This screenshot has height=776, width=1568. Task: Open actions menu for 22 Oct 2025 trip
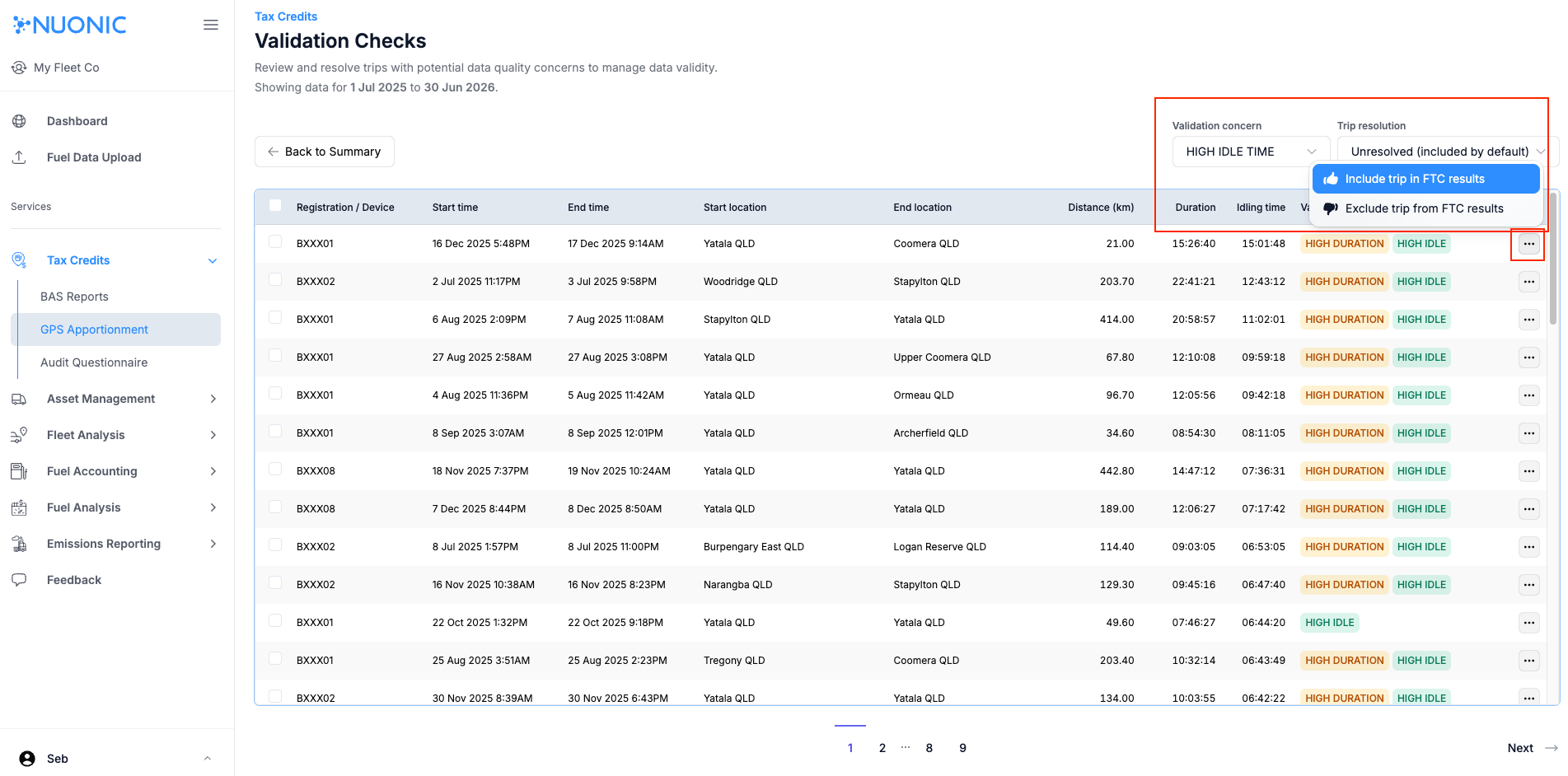click(x=1528, y=623)
